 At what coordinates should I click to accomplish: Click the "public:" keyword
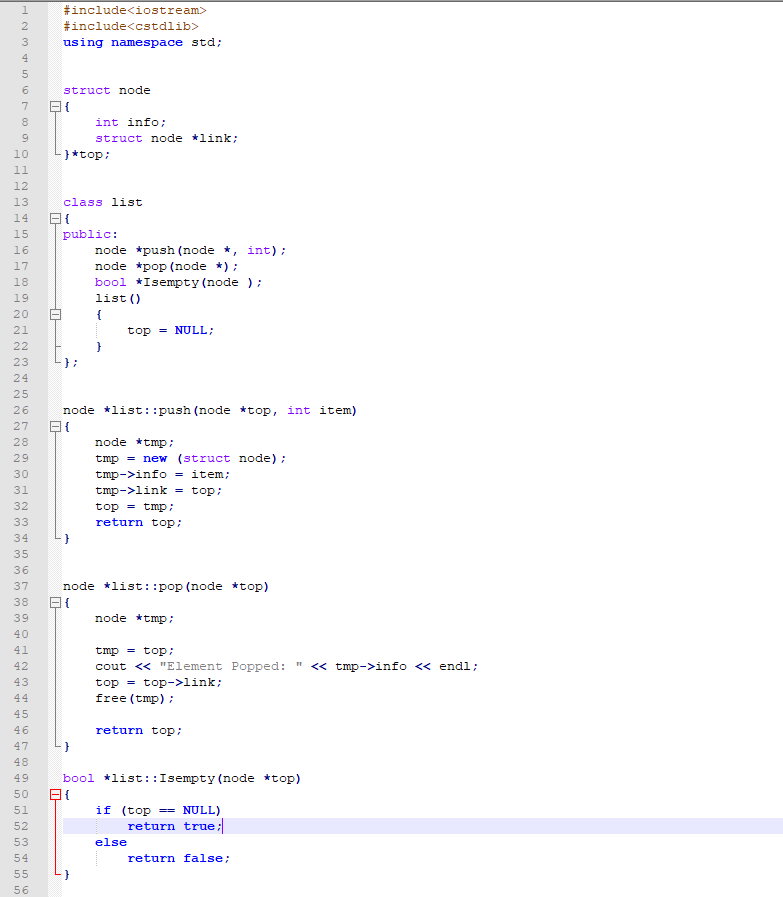[90, 235]
